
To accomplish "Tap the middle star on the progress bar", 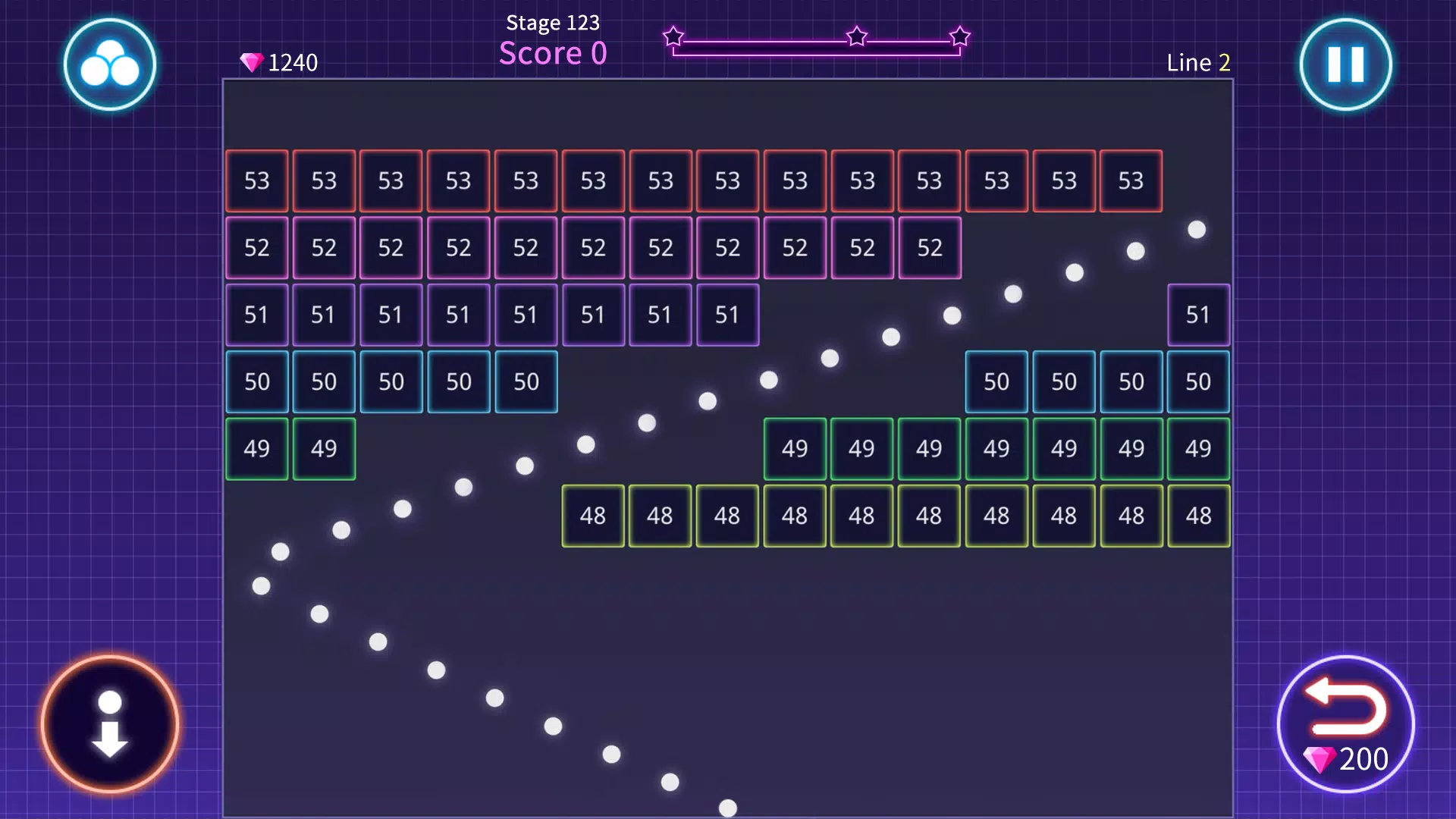I will pos(855,34).
